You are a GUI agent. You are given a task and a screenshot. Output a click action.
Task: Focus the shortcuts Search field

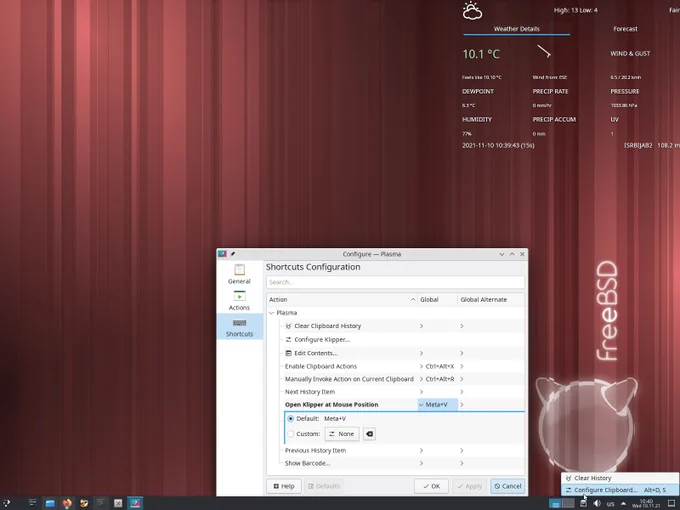(395, 282)
